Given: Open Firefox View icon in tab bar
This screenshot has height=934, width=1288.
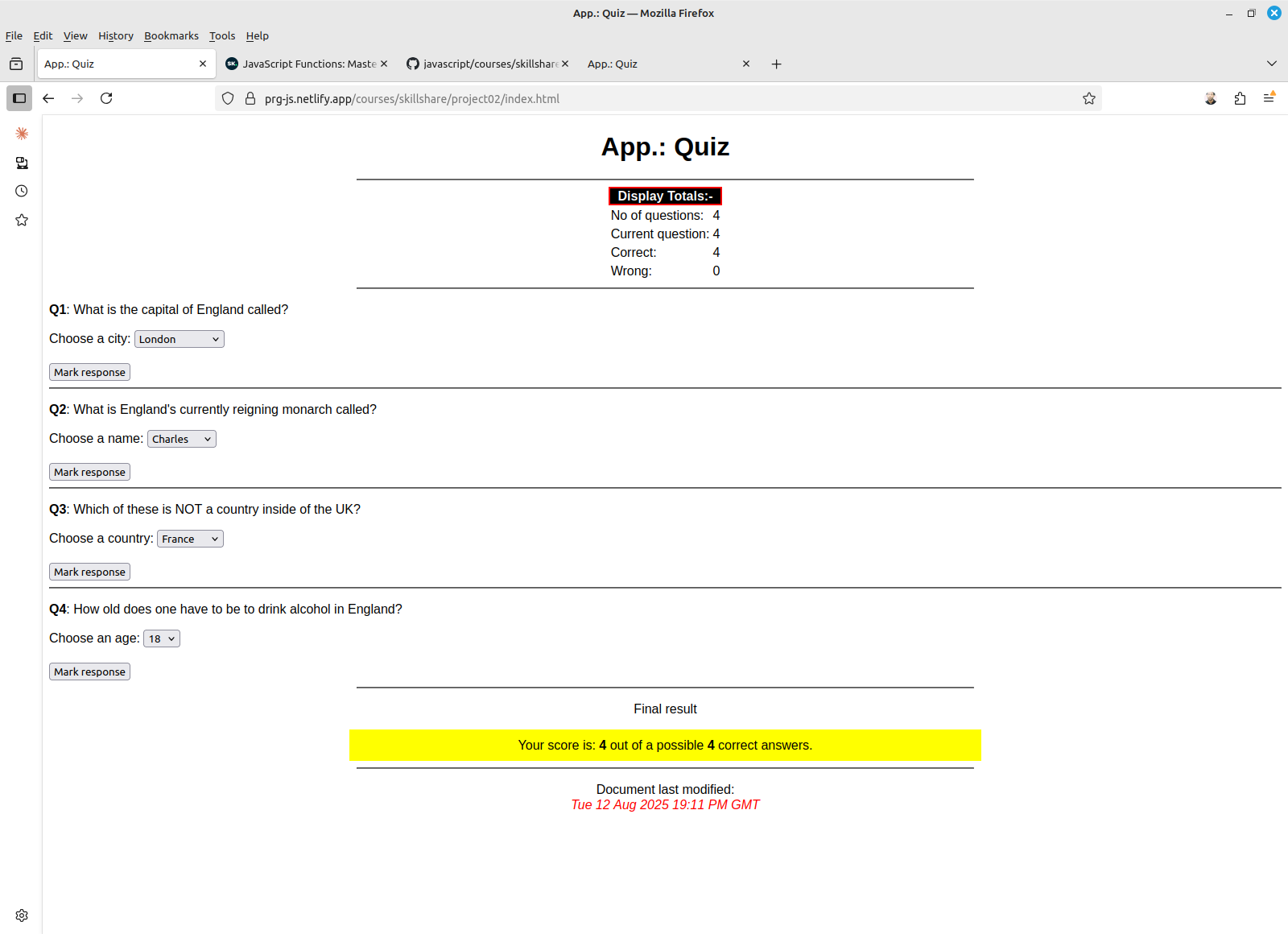Looking at the screenshot, I should coord(16,64).
